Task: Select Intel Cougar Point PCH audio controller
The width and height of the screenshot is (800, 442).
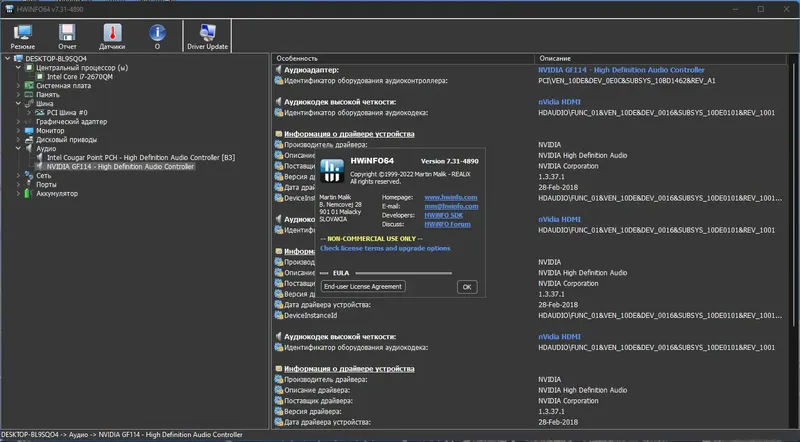Action: click(x=141, y=158)
